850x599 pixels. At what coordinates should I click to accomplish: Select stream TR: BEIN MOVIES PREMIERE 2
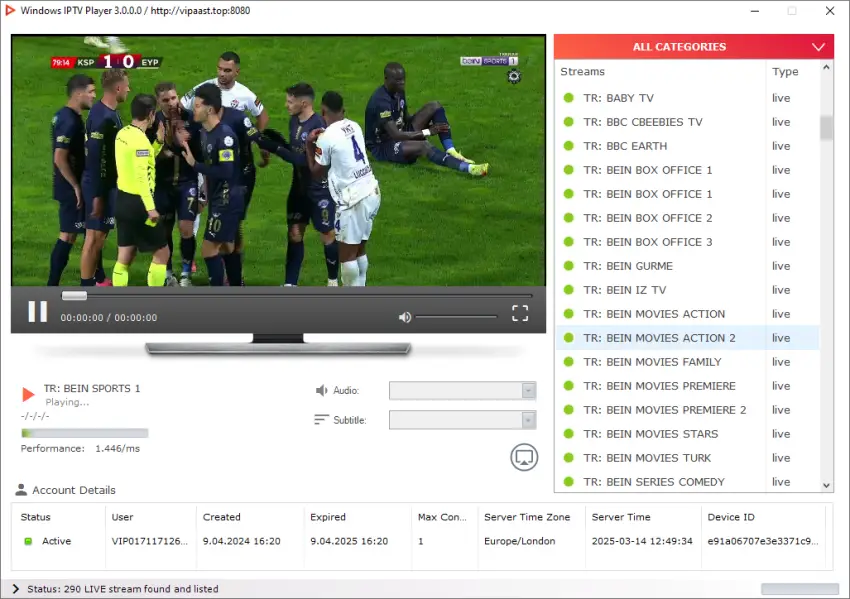[687, 410]
